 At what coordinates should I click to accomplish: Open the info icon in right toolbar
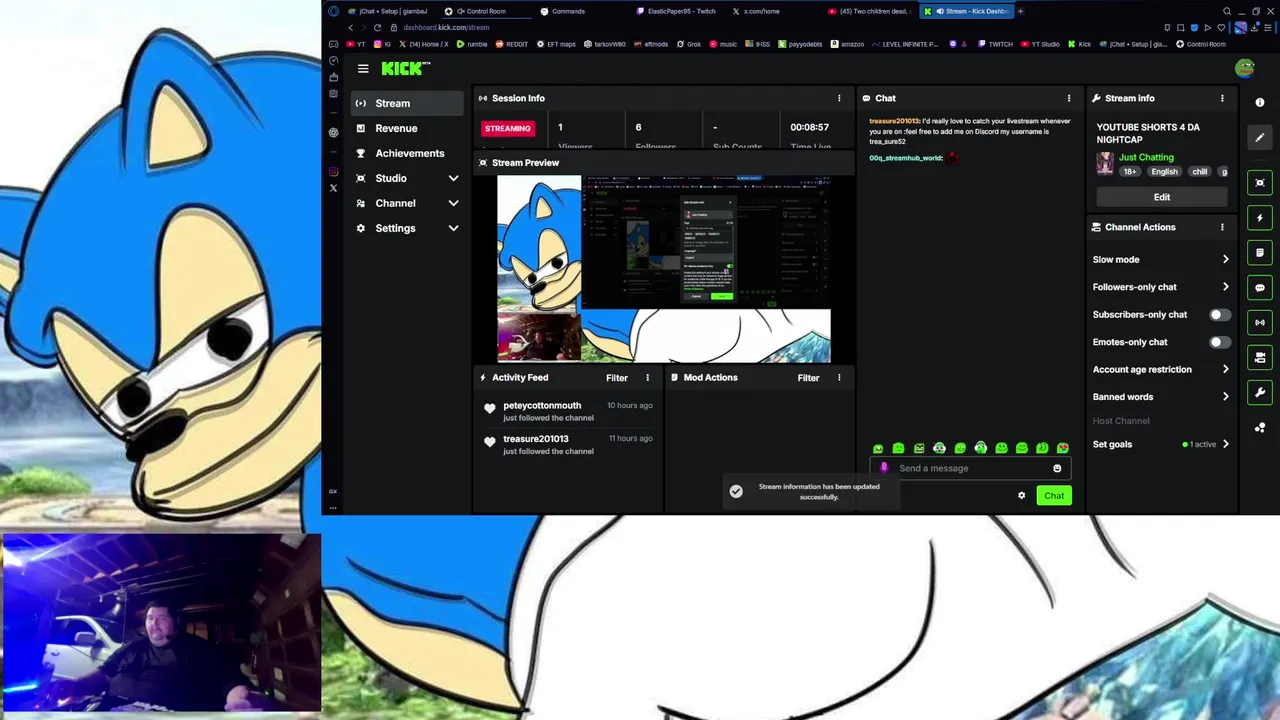[x=1260, y=103]
